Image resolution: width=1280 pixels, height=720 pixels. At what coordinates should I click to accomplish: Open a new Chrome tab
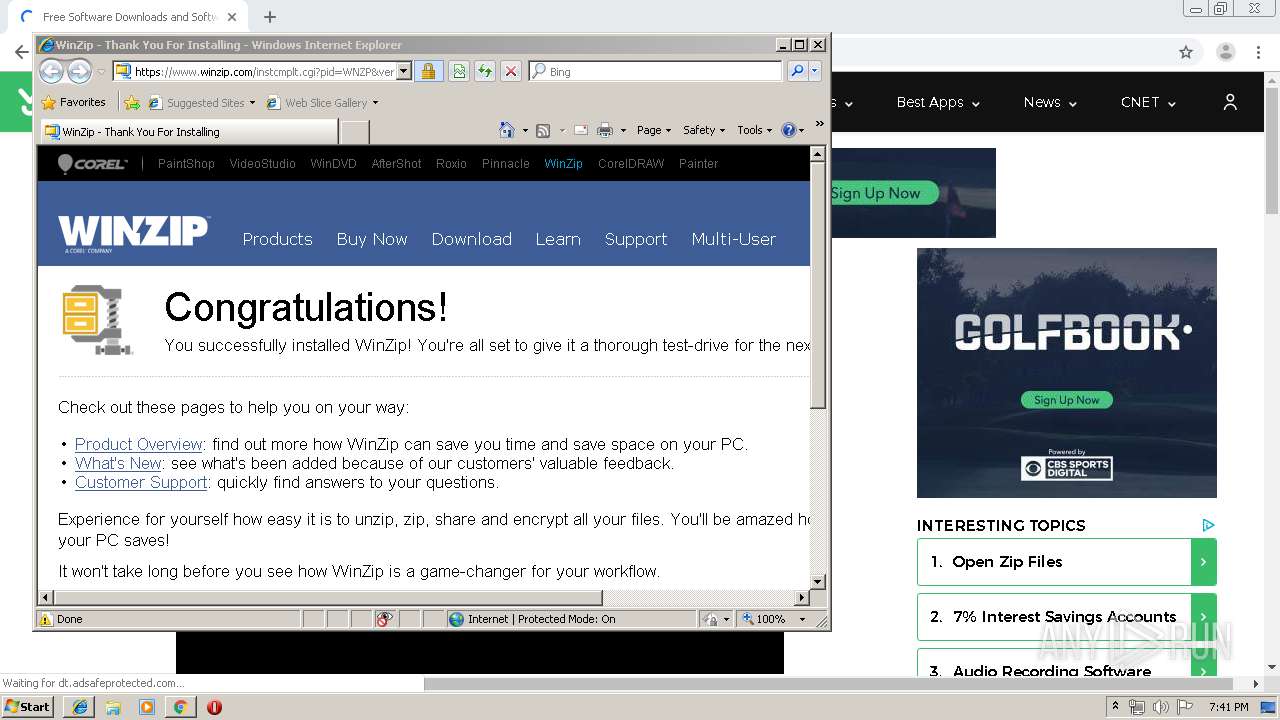(x=270, y=17)
